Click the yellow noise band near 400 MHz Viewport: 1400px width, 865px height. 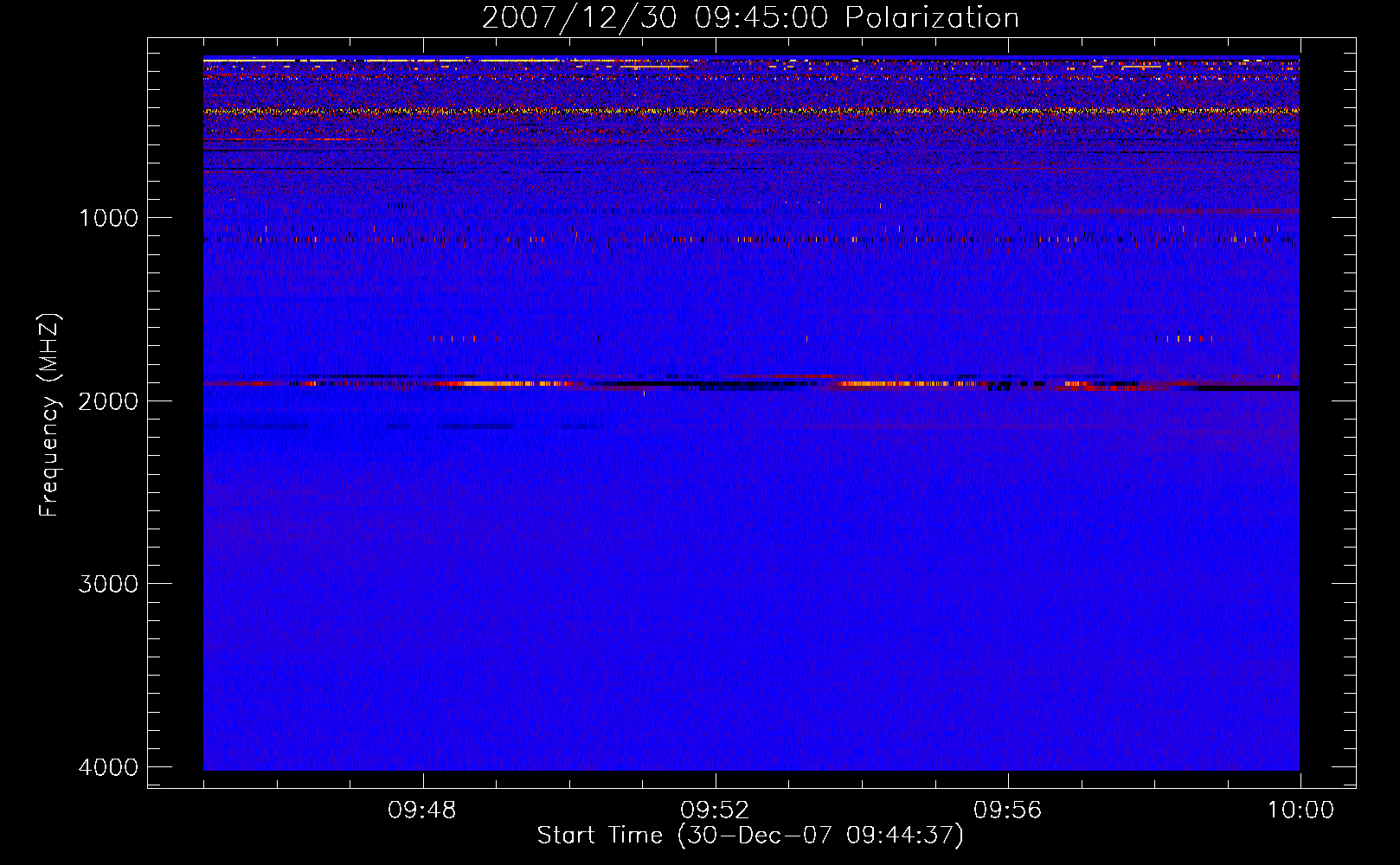click(751, 111)
